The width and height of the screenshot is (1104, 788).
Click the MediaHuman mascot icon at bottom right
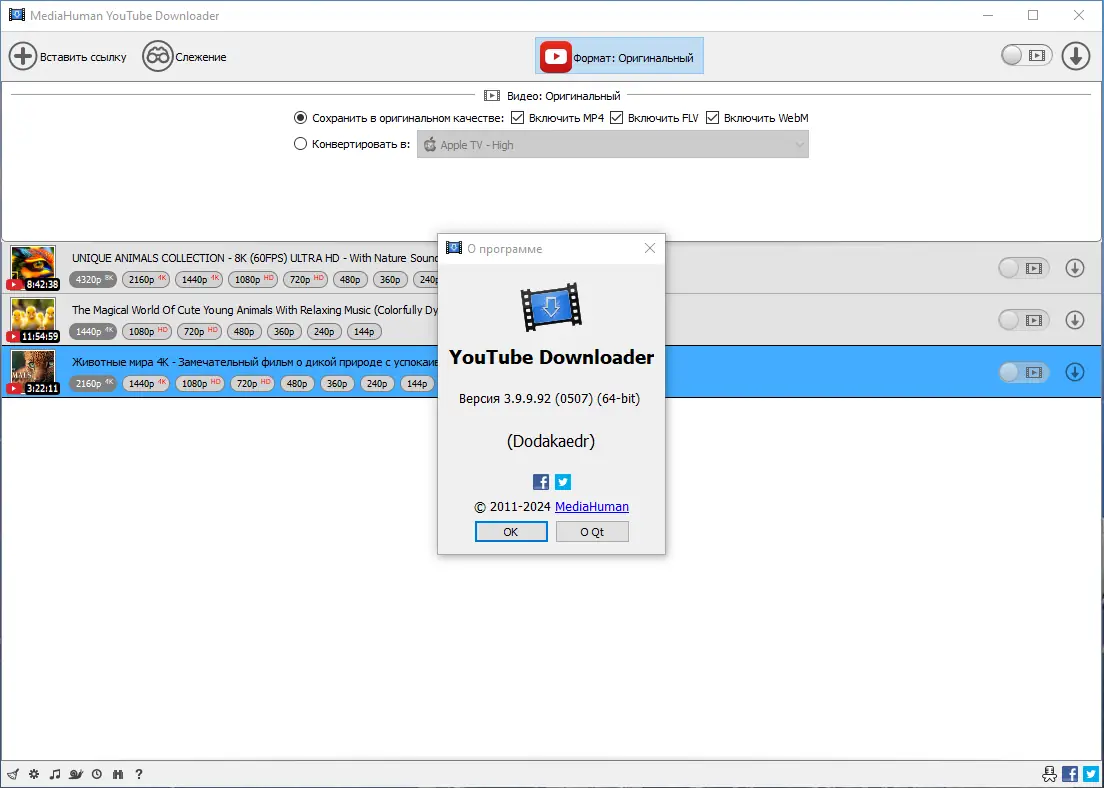(1050, 774)
